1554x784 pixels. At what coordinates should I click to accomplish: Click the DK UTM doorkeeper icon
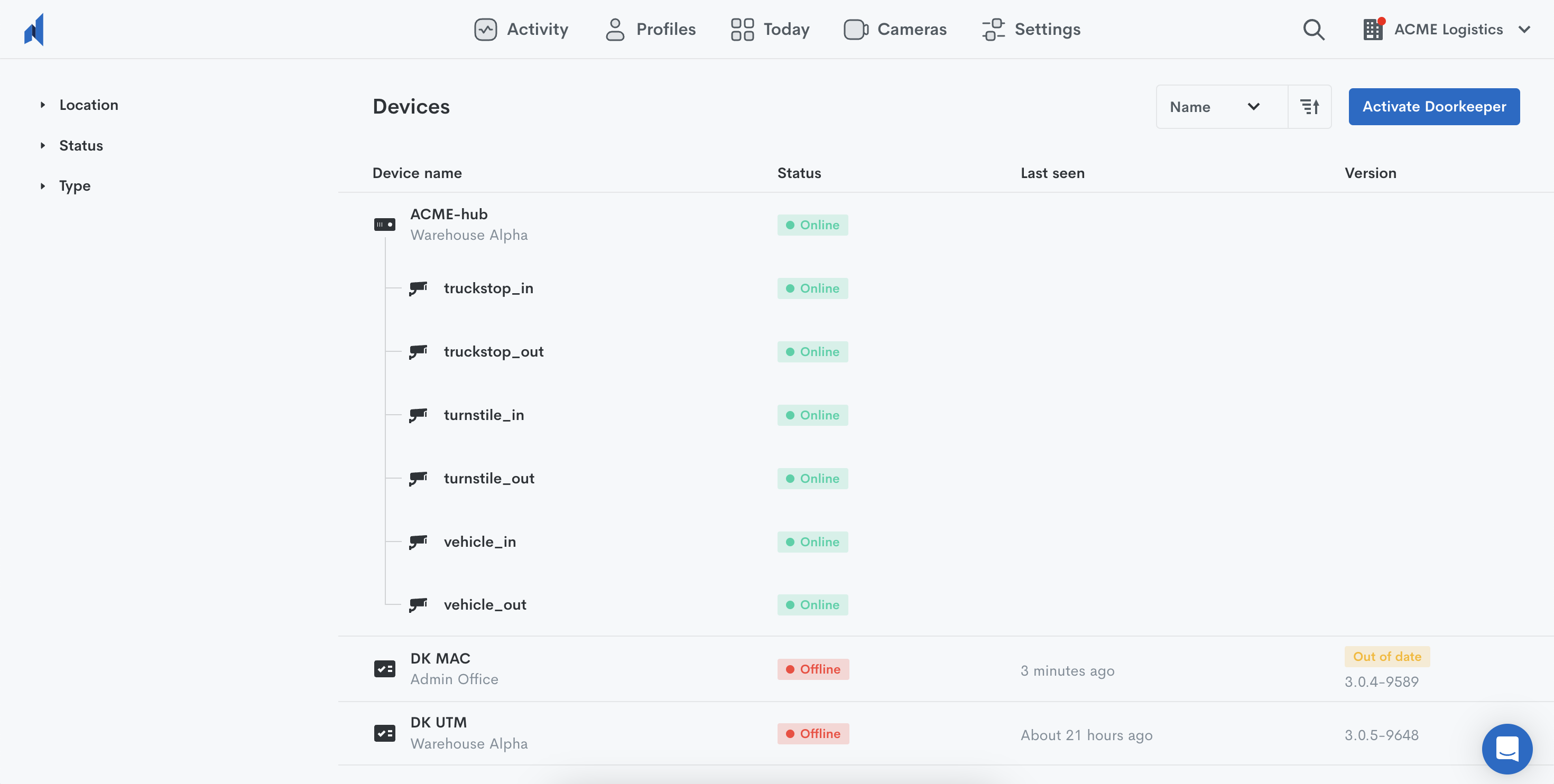(384, 733)
